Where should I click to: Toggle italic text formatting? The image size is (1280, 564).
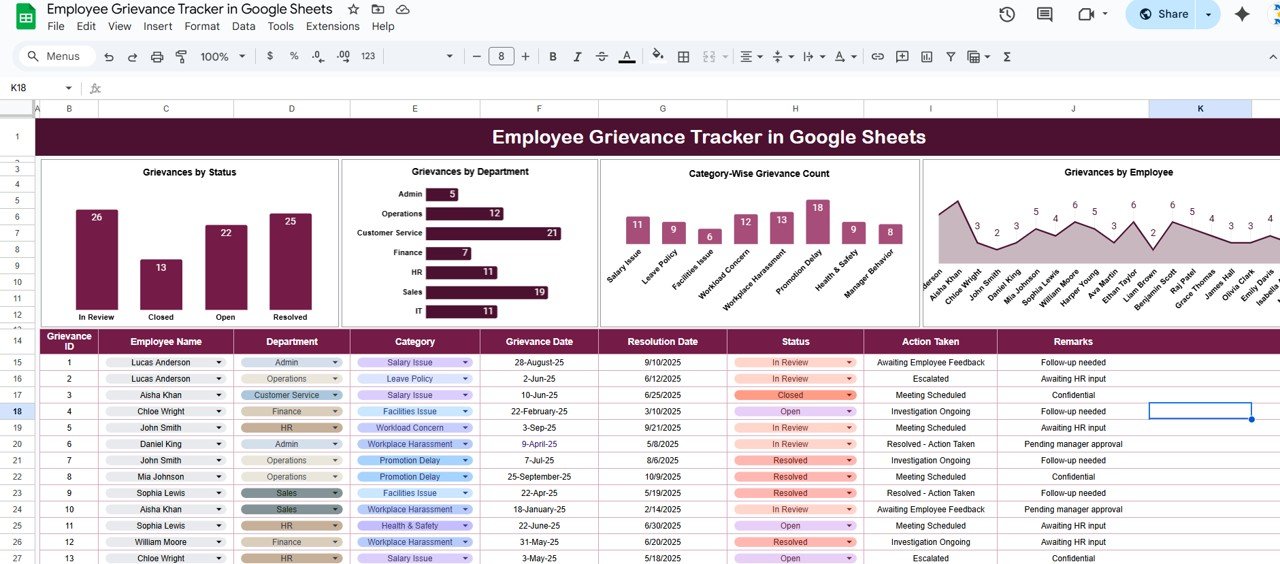coord(577,57)
